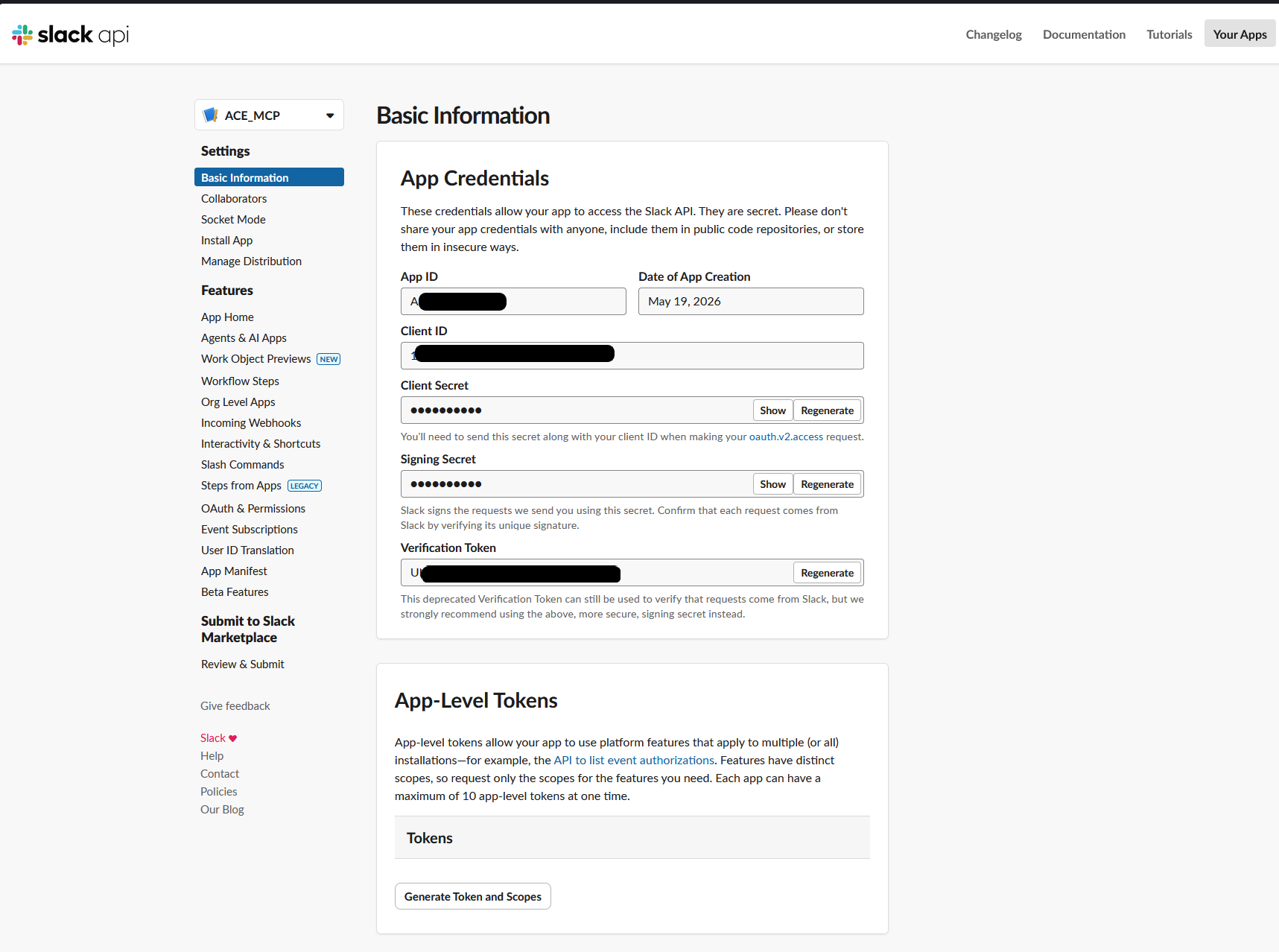Open API to list event authorizations link

(634, 760)
